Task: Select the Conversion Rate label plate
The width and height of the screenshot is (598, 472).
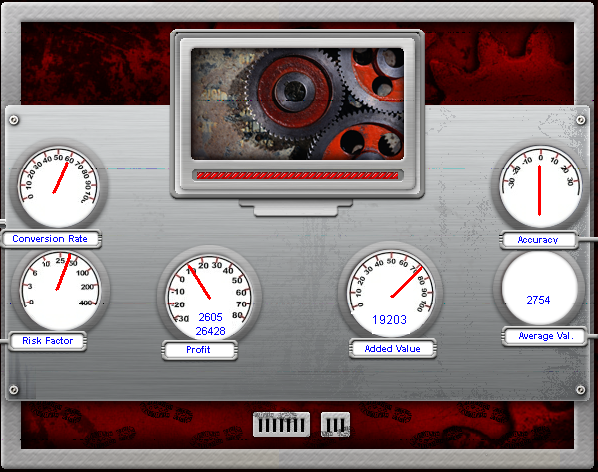Action: pyautogui.click(x=51, y=239)
